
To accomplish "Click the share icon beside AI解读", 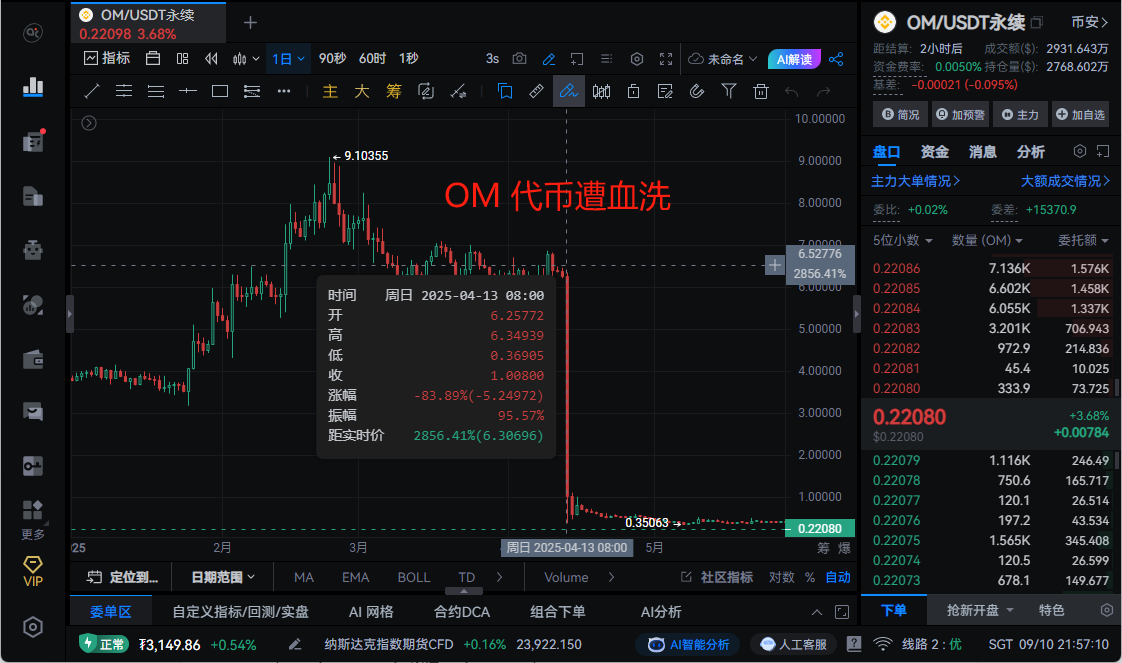I will [x=836, y=59].
